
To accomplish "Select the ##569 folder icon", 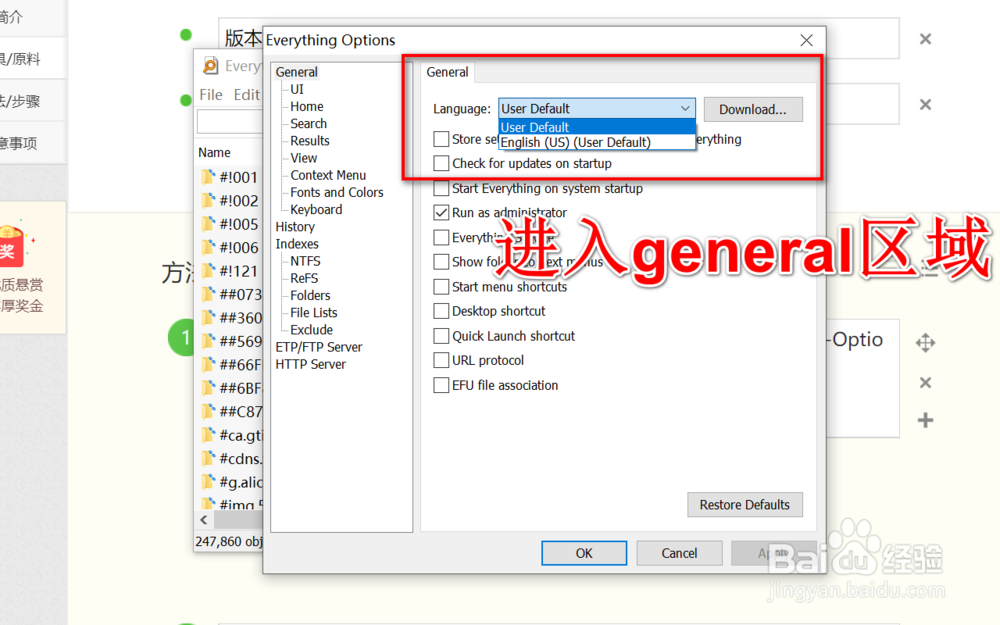I will point(208,341).
